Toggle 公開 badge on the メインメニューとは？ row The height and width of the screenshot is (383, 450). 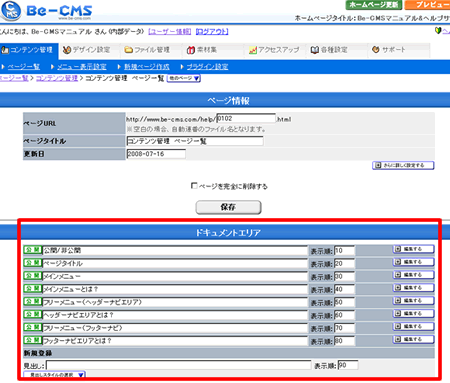point(32,288)
